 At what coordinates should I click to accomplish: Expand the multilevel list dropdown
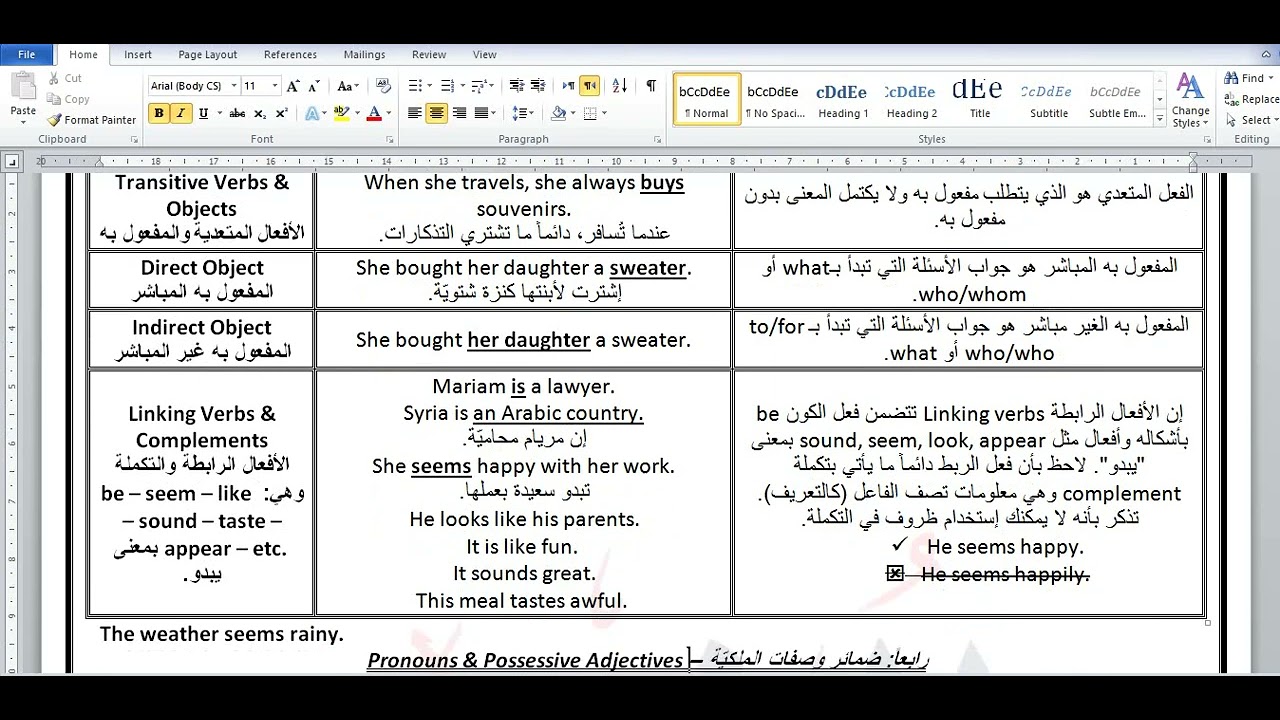tap(492, 86)
